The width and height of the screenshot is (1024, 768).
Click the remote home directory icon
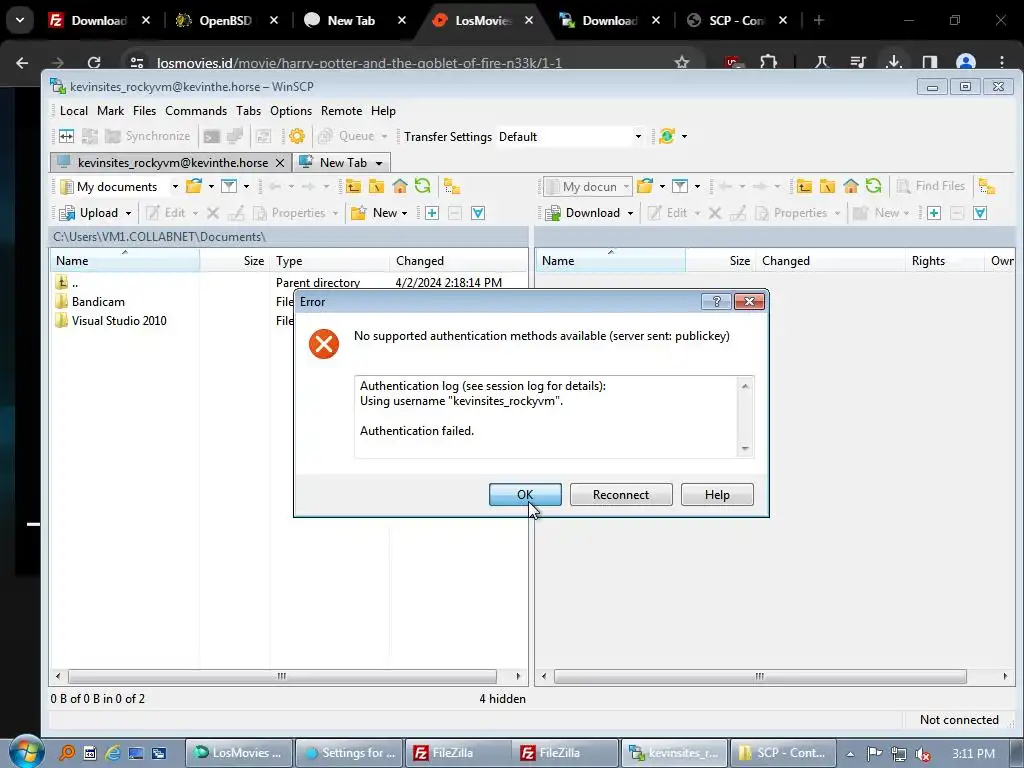pos(850,186)
